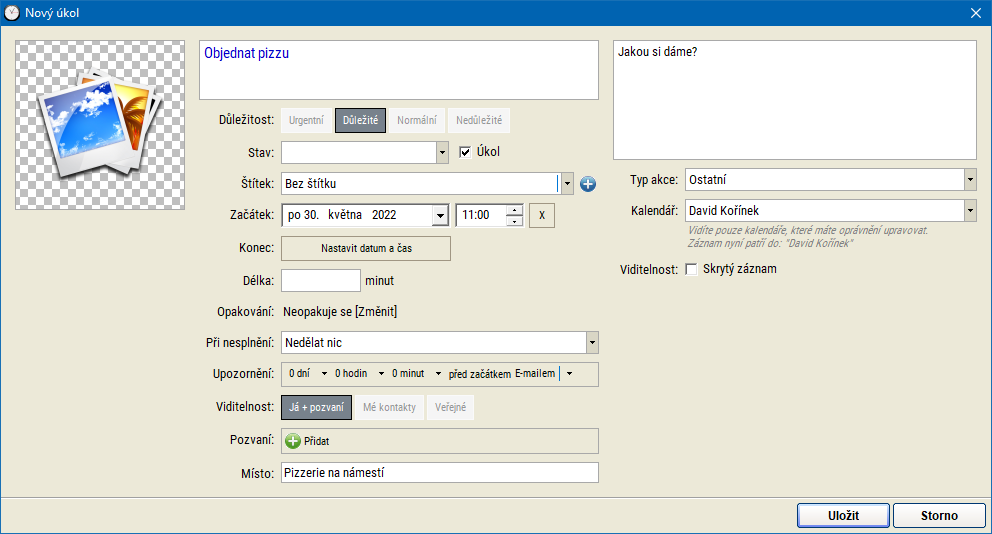Click into the Místo text field
This screenshot has height=534, width=992.
coord(439,472)
